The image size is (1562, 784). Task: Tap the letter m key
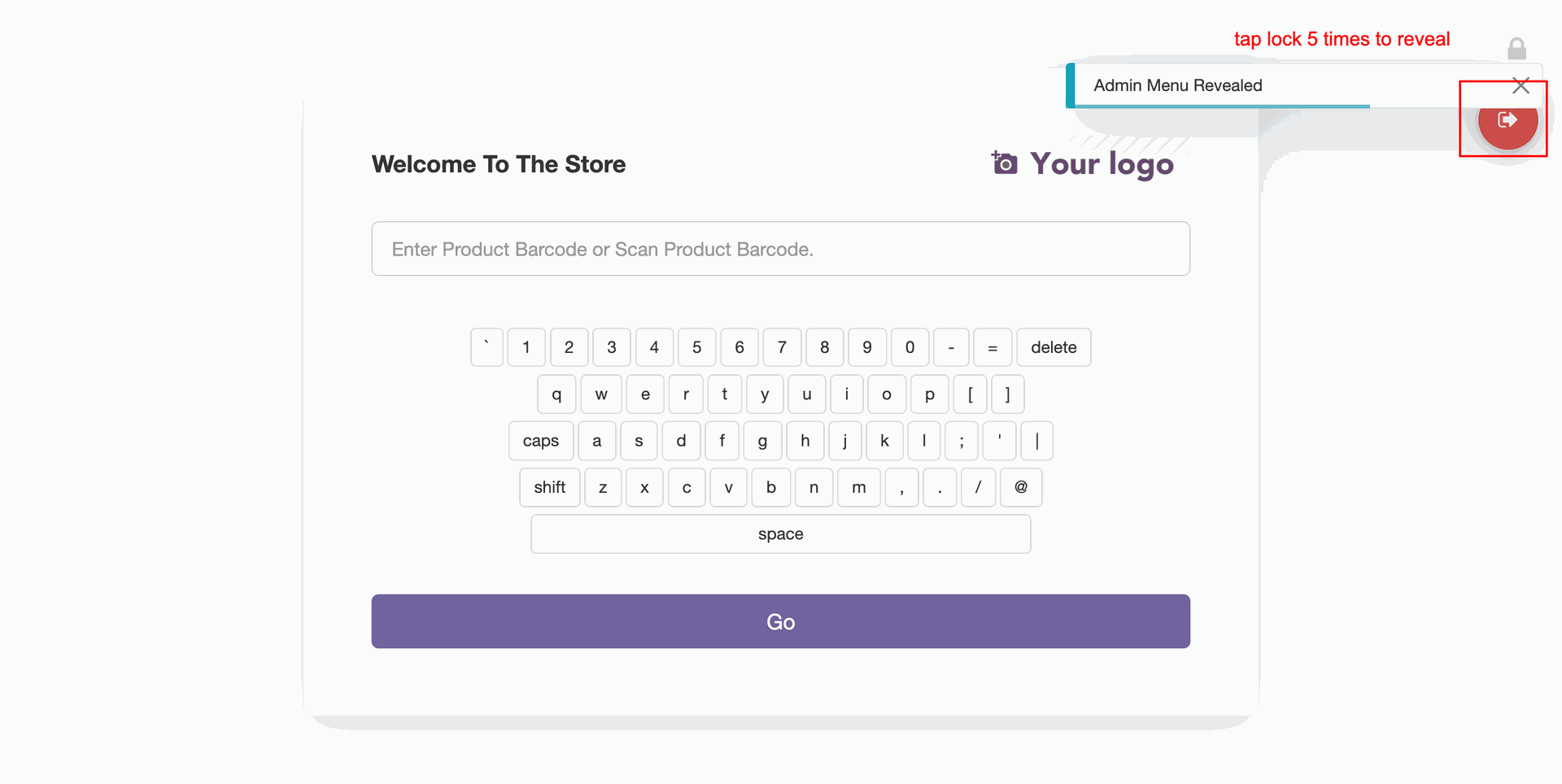[859, 487]
